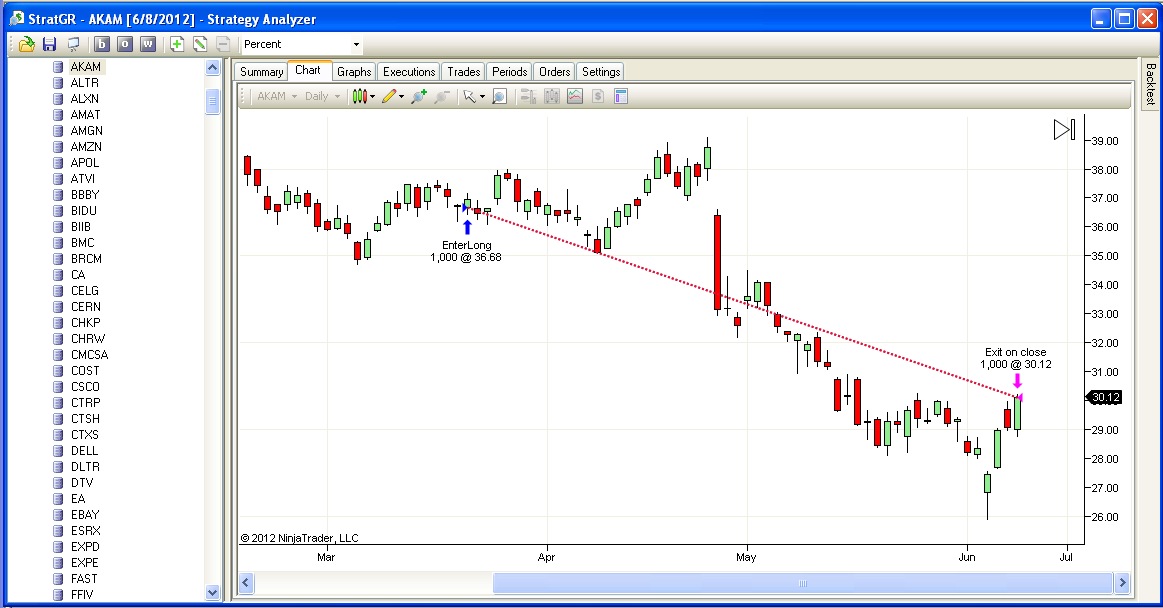Open the indicators line chart icon
Screen dimensions: 1163x608
[x=575, y=96]
